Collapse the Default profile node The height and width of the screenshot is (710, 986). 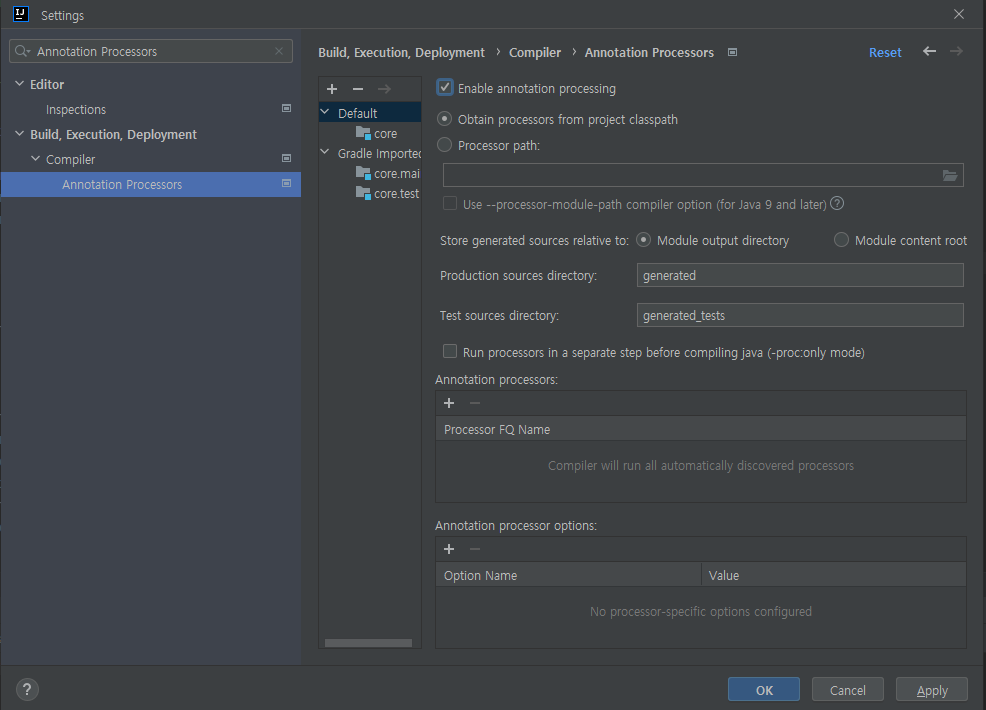(x=325, y=112)
